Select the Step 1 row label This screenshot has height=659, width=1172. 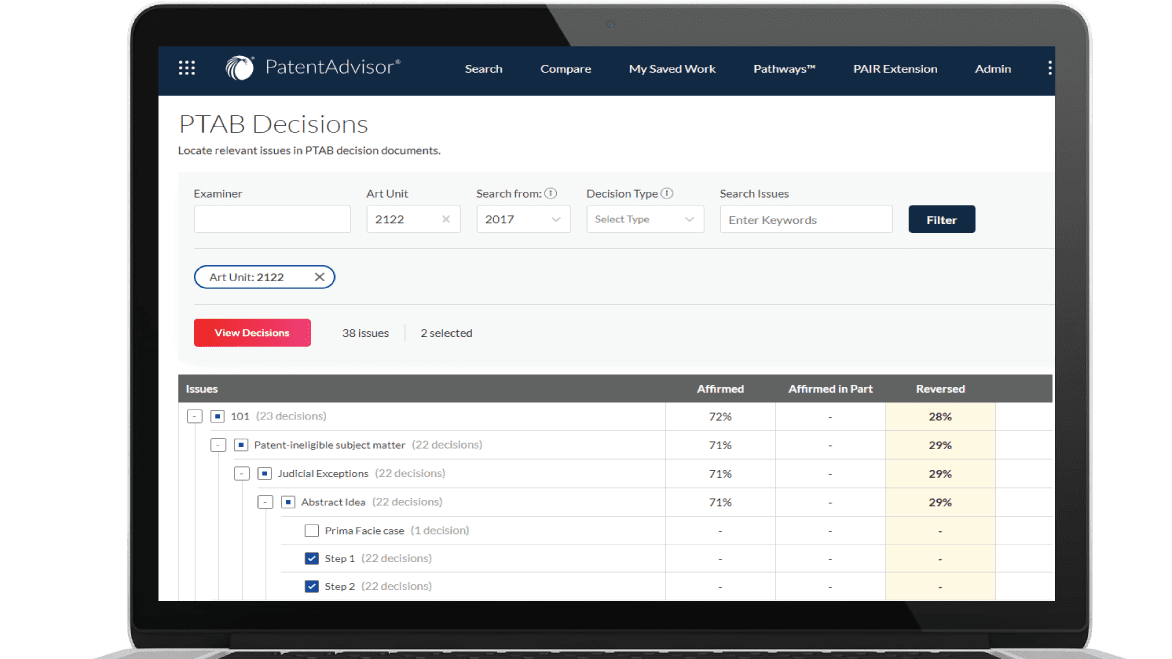coord(339,558)
